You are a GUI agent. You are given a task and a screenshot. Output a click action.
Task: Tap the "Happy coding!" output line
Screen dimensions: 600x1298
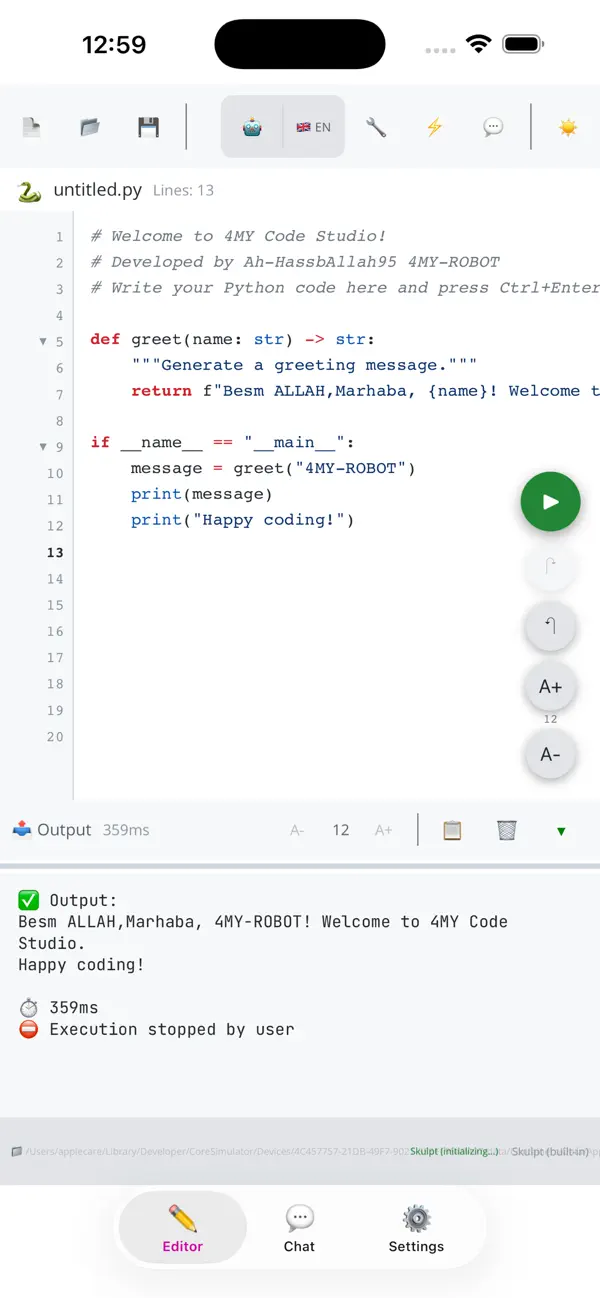point(81,965)
